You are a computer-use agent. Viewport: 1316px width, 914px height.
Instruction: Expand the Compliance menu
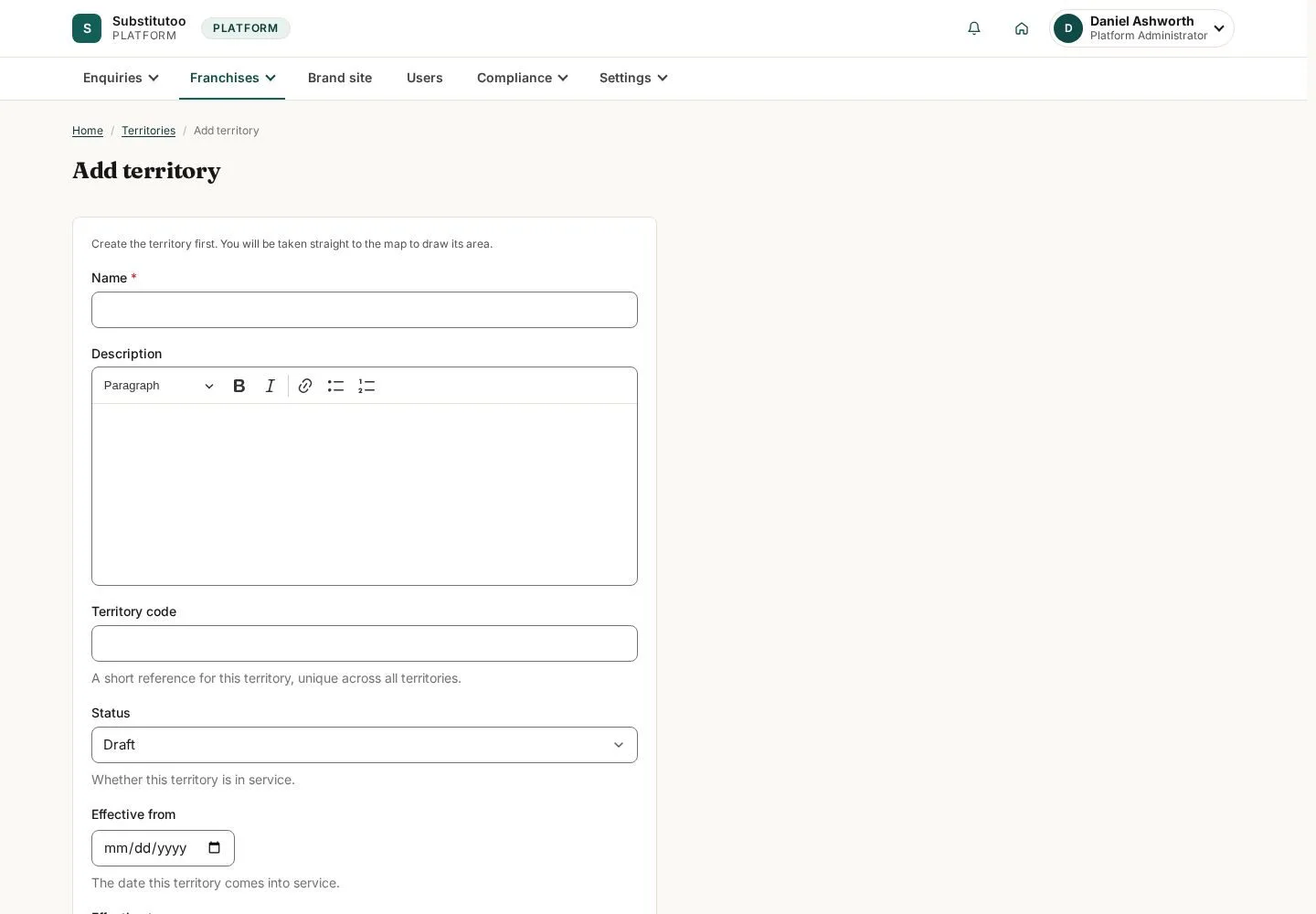pos(523,78)
